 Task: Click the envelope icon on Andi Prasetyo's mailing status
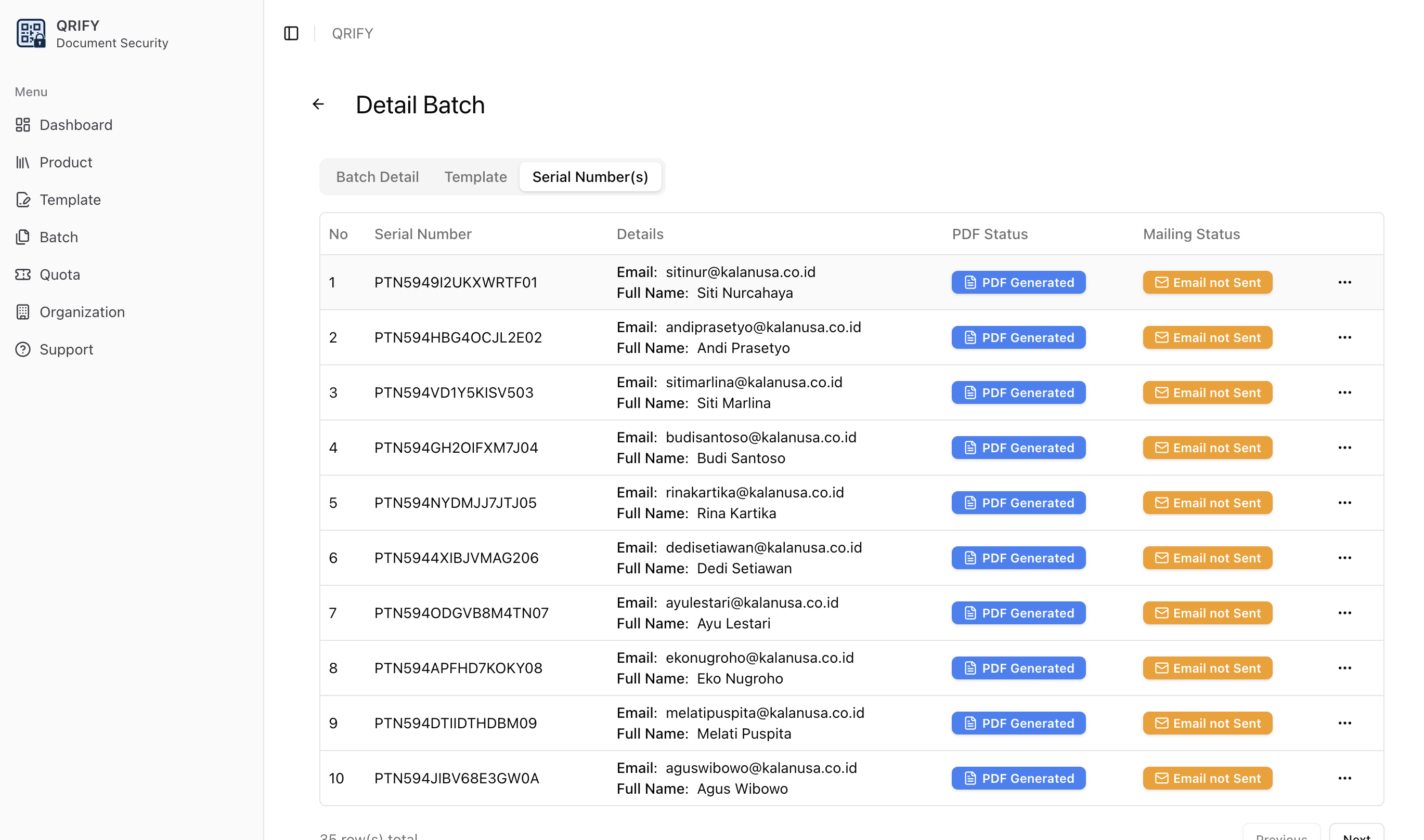(1161, 337)
